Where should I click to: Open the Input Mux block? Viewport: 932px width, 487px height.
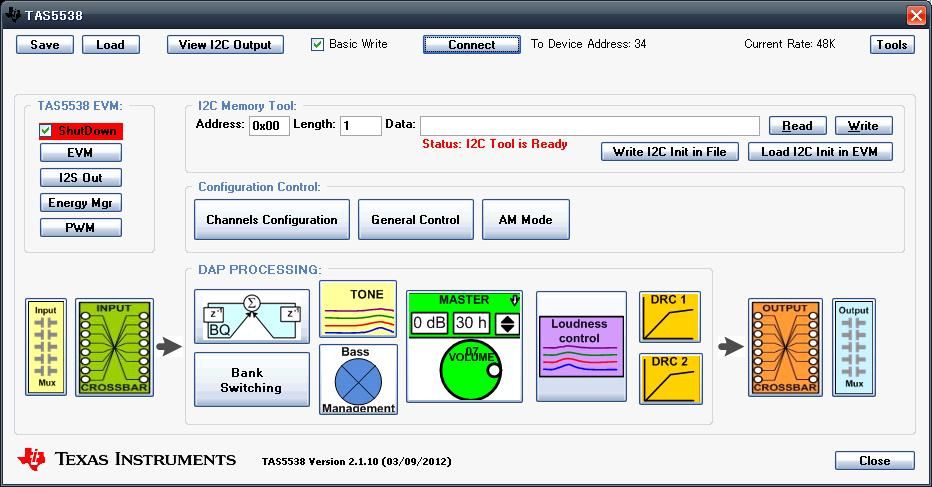click(x=46, y=347)
